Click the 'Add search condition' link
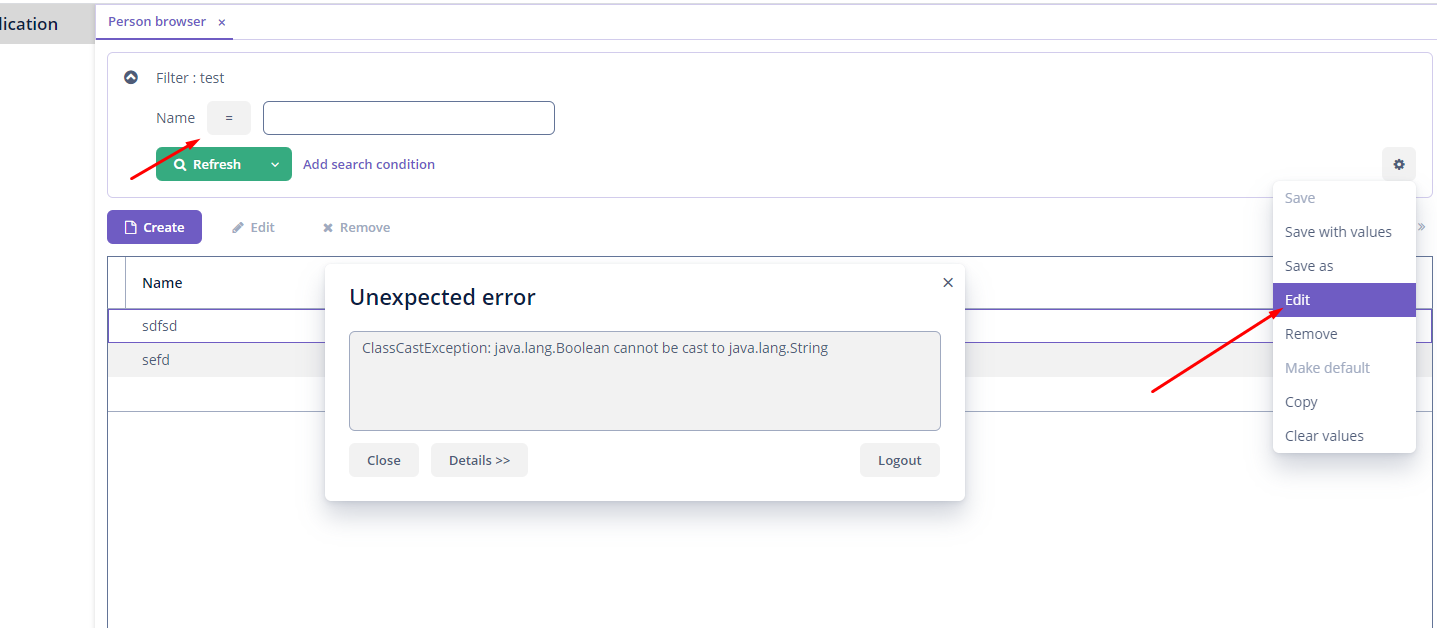1437x628 pixels. point(368,164)
